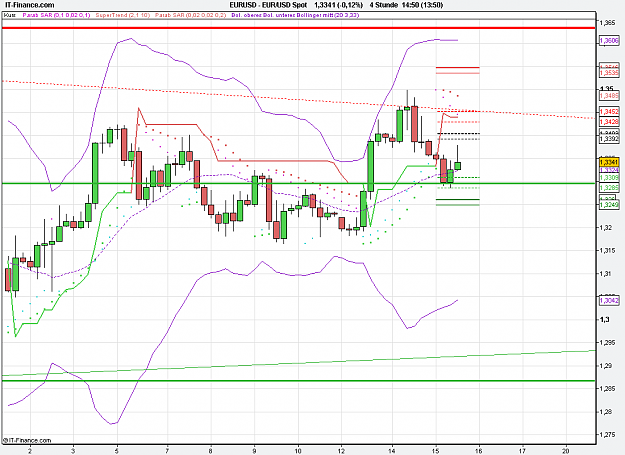Click red Parab SAR (0,02 0,02 0,2) legend
The image size is (625, 455).
[191, 15]
